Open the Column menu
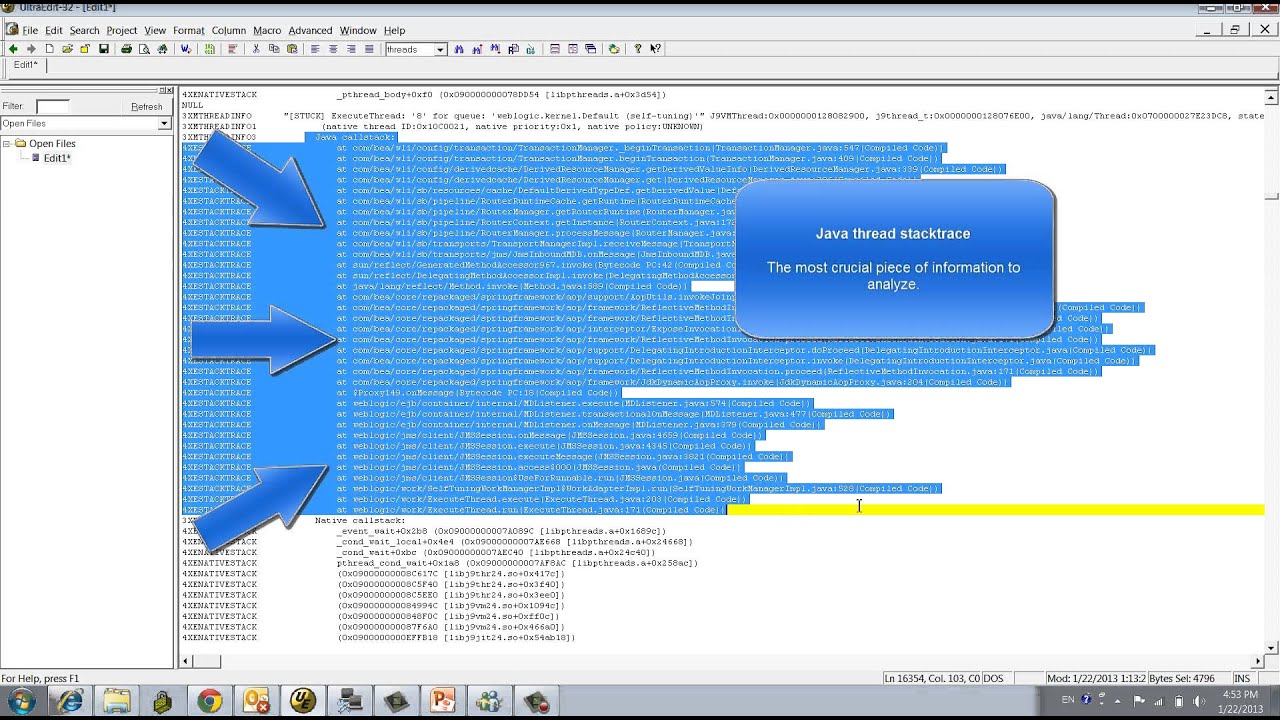The height and width of the screenshot is (720, 1280). click(x=228, y=30)
